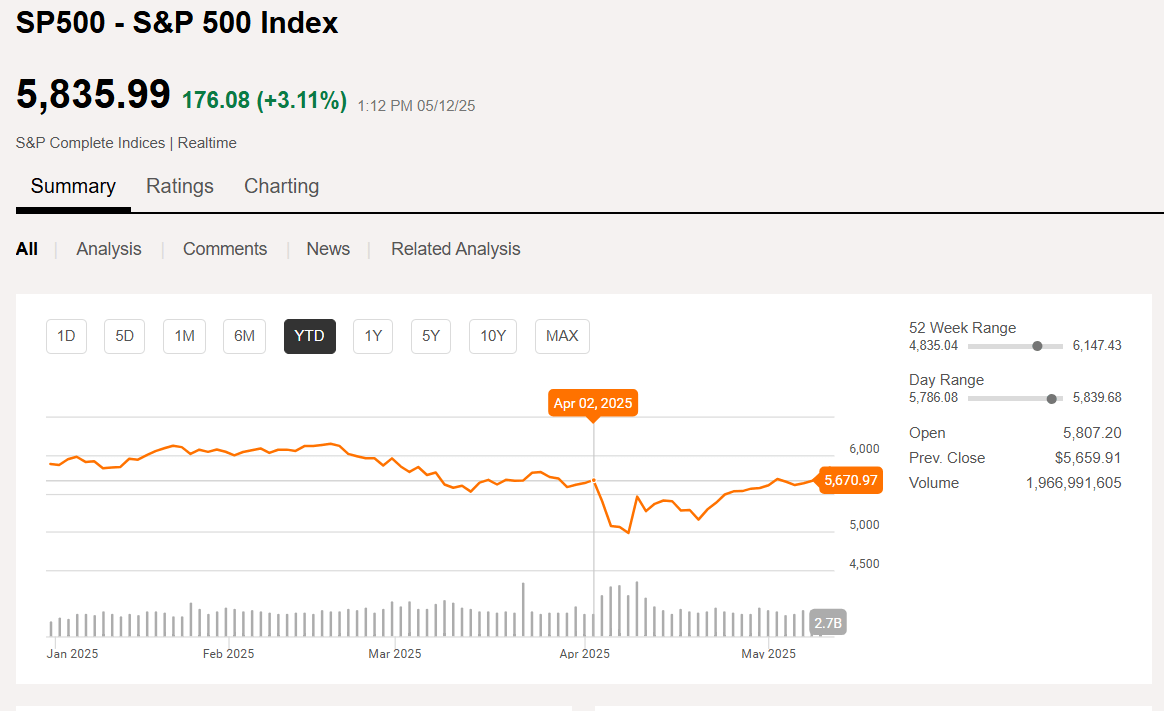Click the Day Range slider handle
The height and width of the screenshot is (711, 1164).
coord(1051,398)
